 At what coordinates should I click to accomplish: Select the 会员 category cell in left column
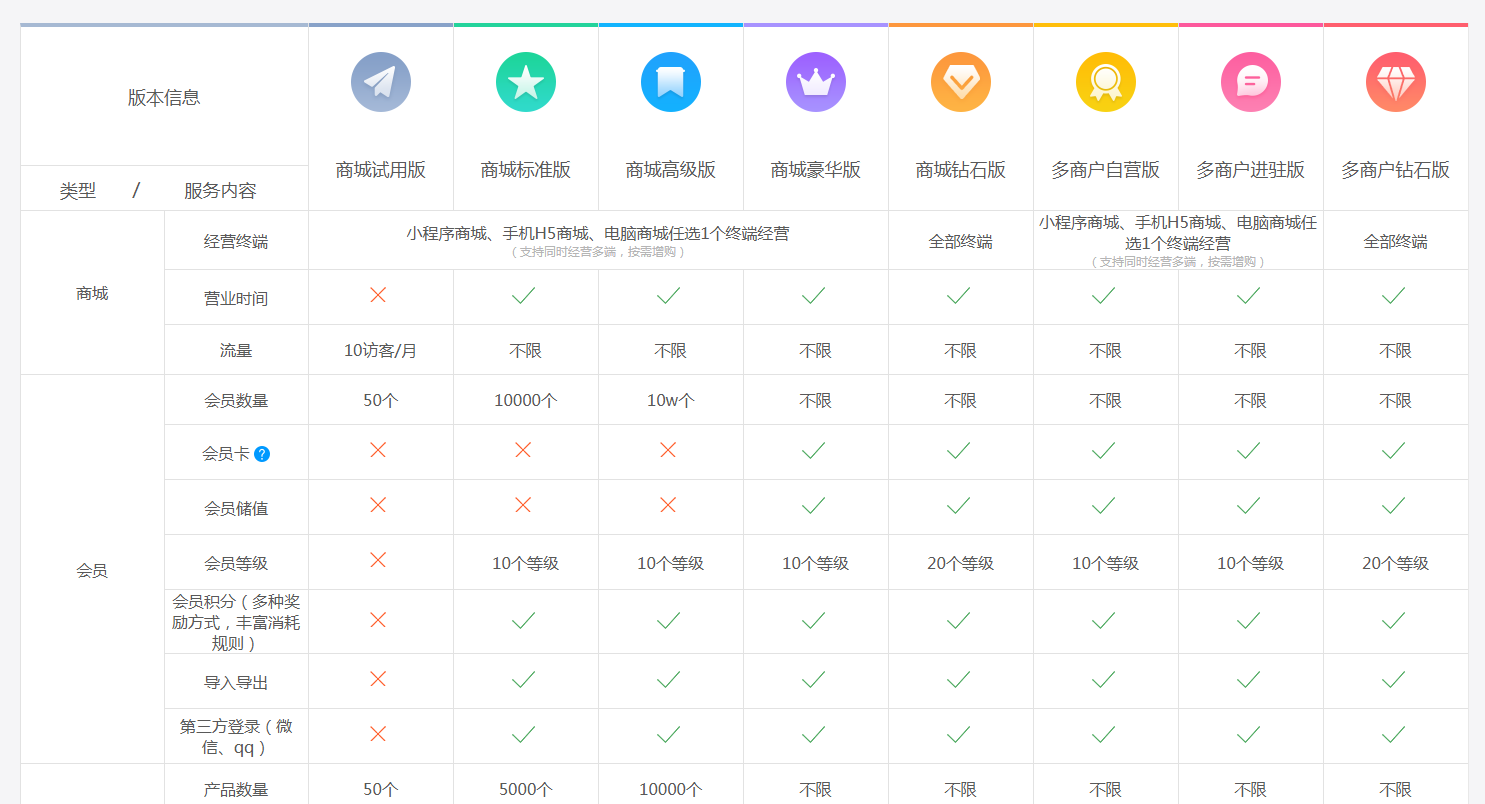pyautogui.click(x=92, y=571)
